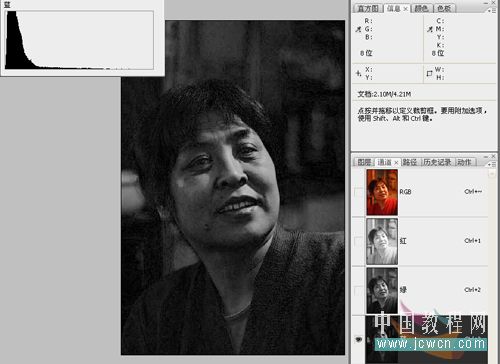Minimize the Info panel group
Viewport: 500px width, 364px height.
point(486,3)
